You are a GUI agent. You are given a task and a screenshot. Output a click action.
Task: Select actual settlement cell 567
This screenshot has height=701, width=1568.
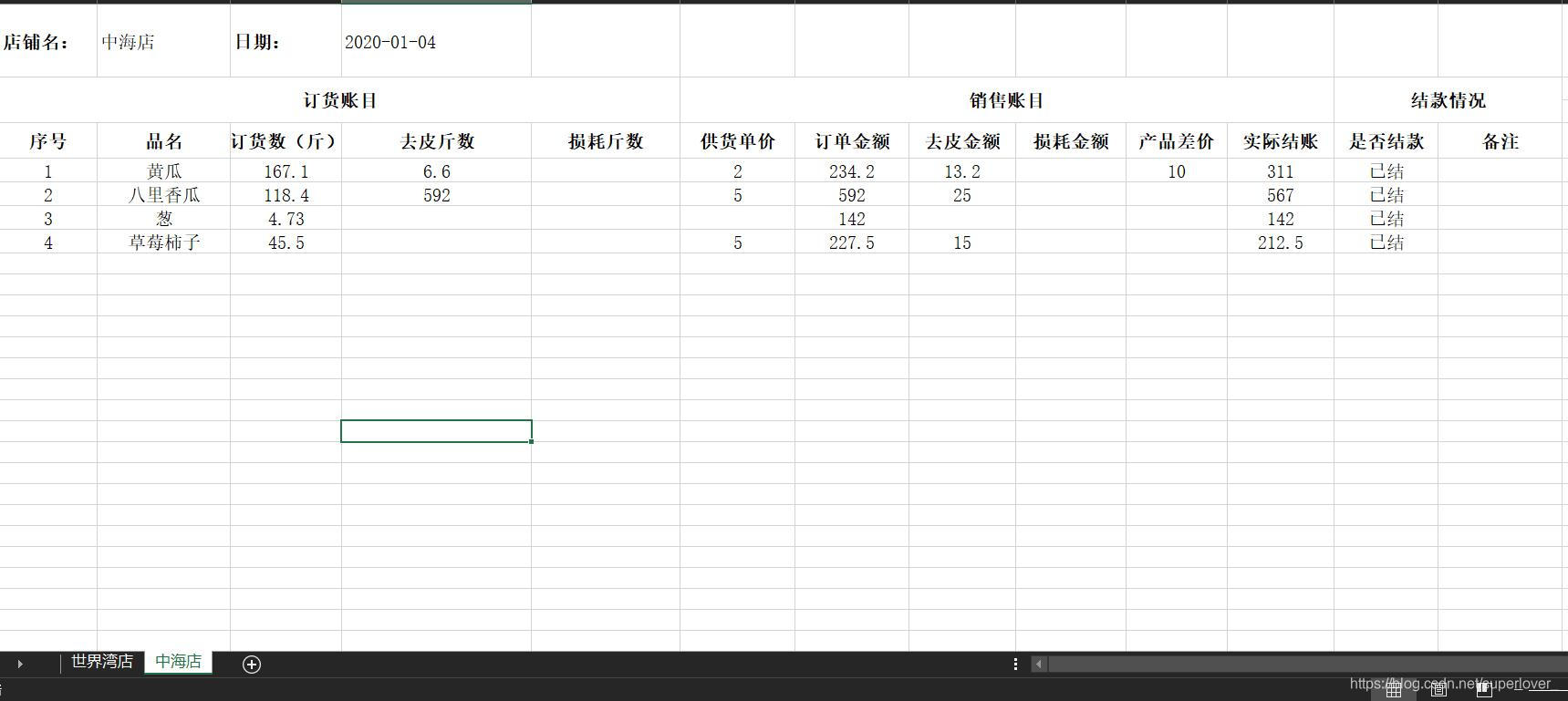pos(1281,195)
